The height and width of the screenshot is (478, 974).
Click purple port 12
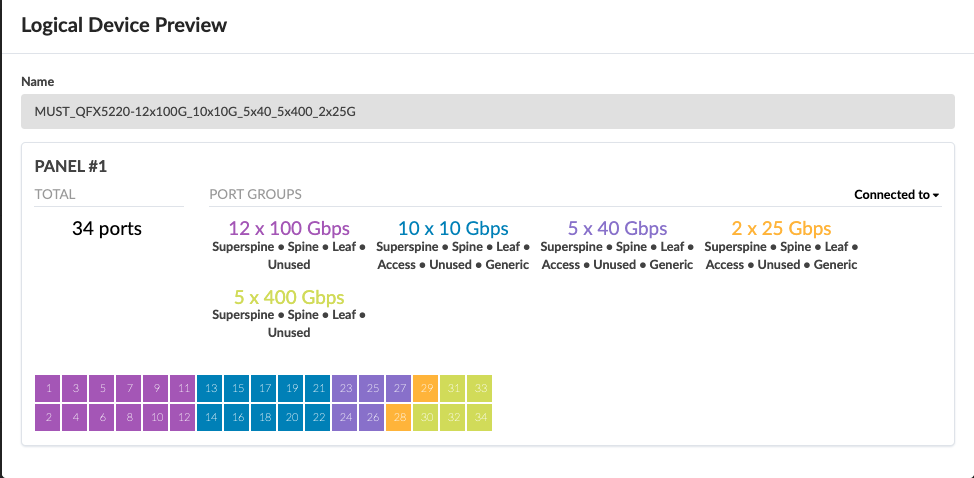183,417
